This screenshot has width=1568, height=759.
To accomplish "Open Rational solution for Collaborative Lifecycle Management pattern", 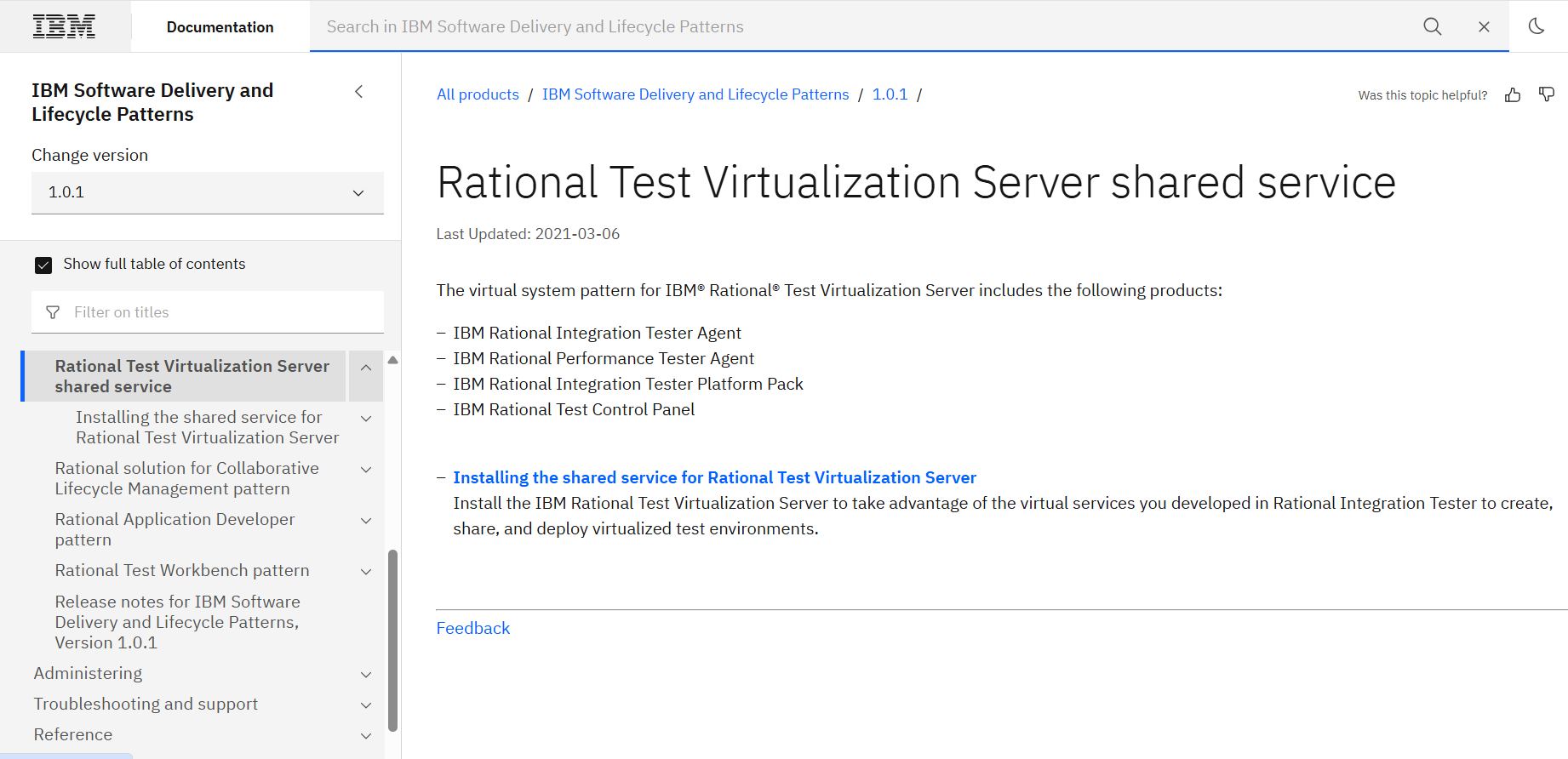I will coord(187,478).
